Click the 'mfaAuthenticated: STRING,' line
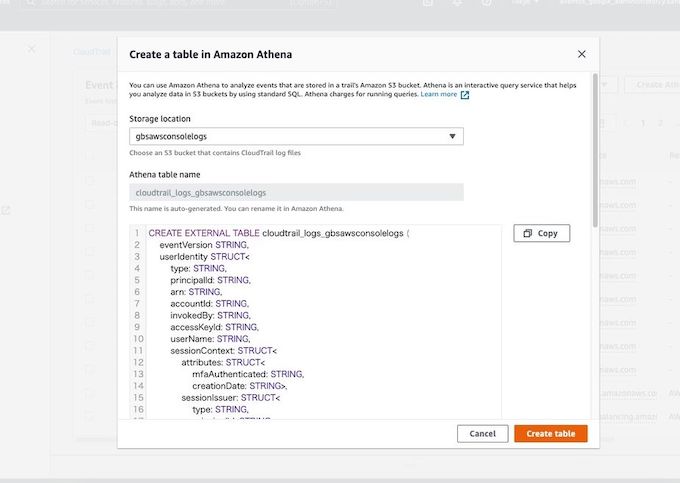 [x=248, y=374]
